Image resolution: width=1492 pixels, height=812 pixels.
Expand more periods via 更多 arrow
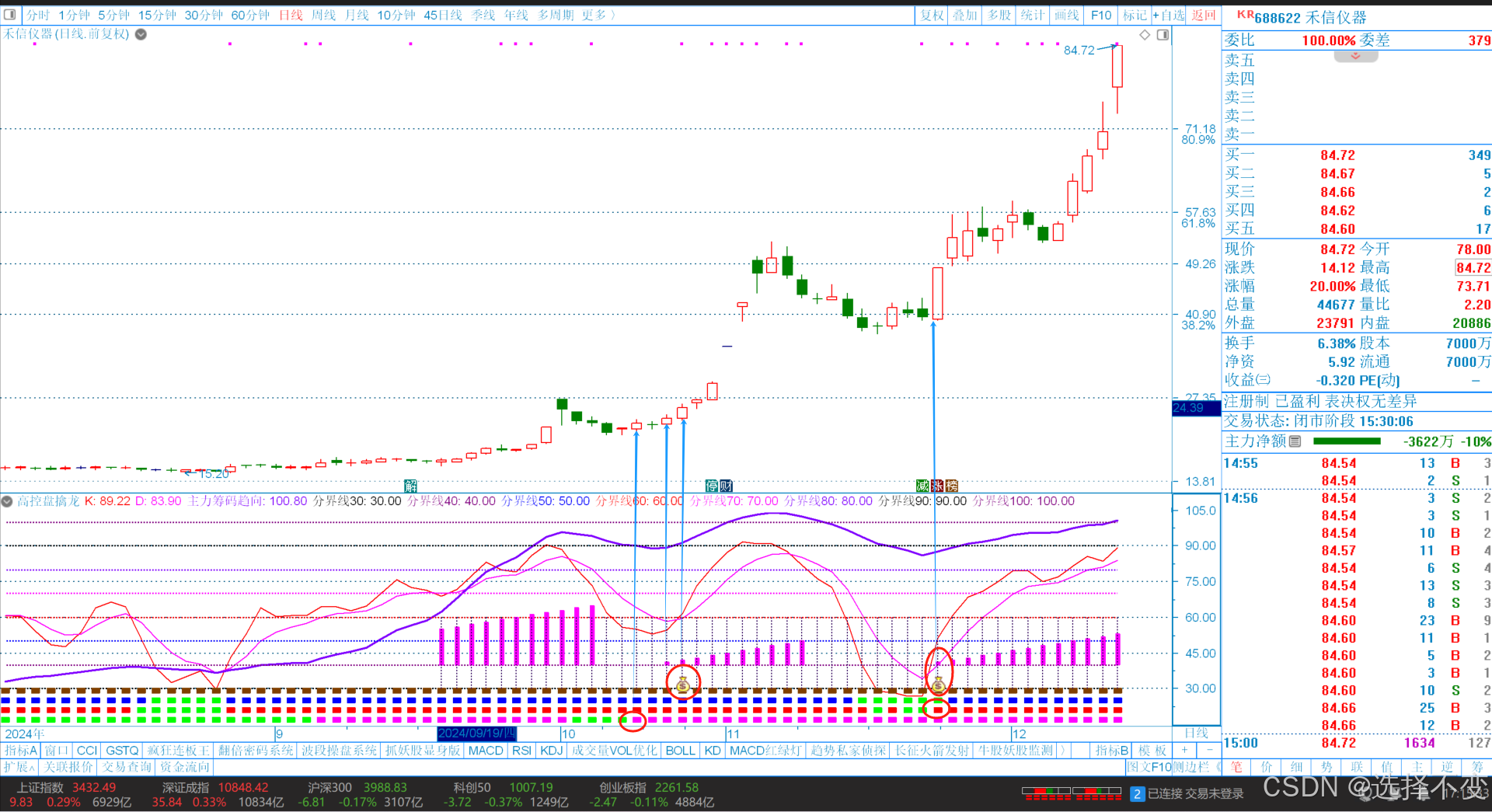coord(598,15)
